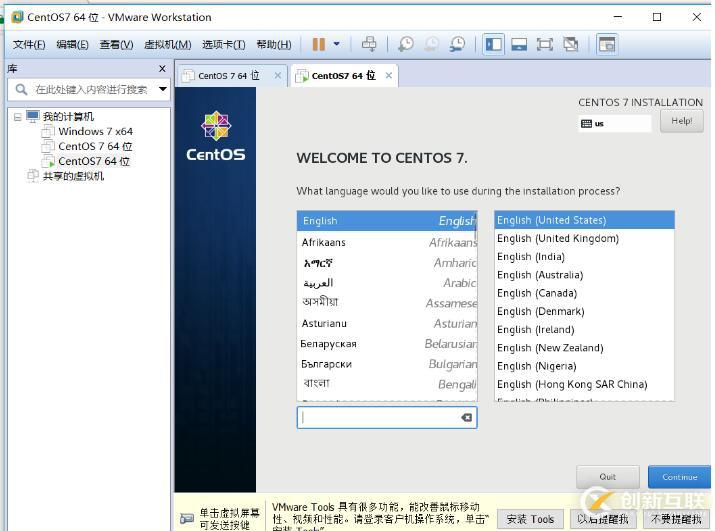Select Assamese in the language list
The width and height of the screenshot is (715, 531).
(x=387, y=303)
